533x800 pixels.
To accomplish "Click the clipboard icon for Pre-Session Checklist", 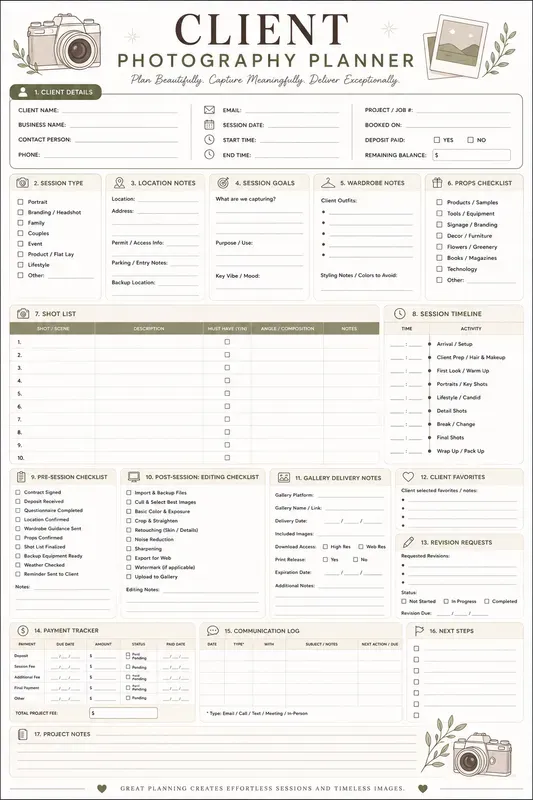I will coord(21,477).
